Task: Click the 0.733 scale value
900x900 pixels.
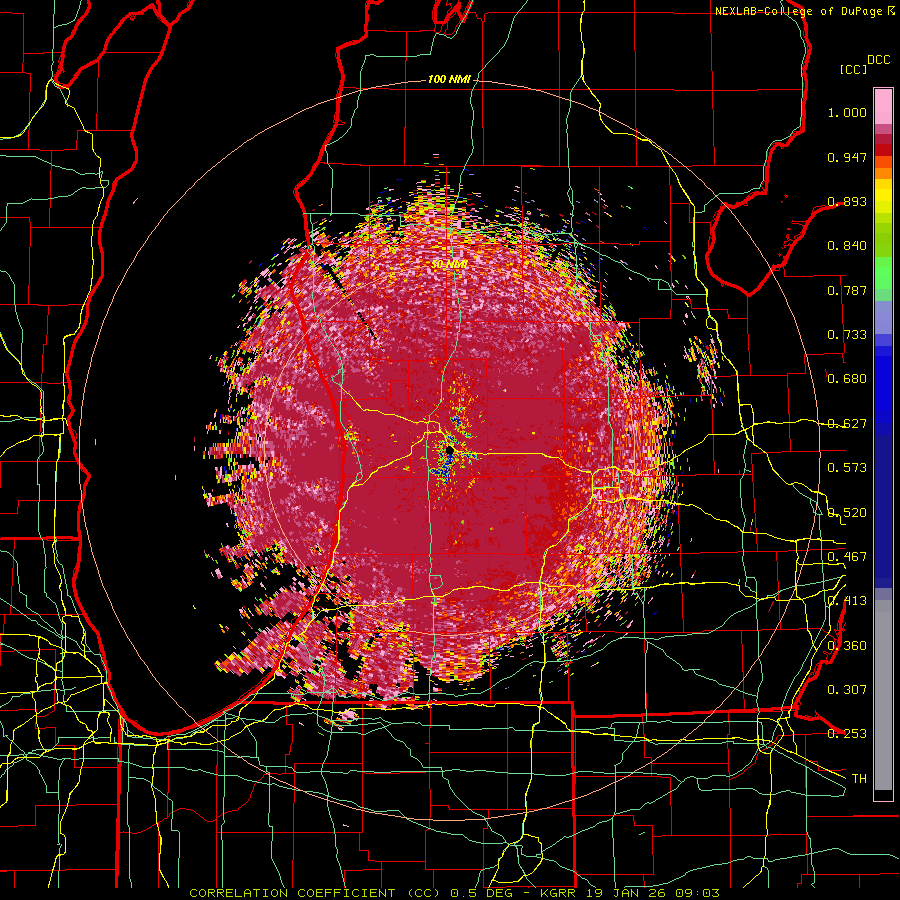Action: click(x=847, y=335)
